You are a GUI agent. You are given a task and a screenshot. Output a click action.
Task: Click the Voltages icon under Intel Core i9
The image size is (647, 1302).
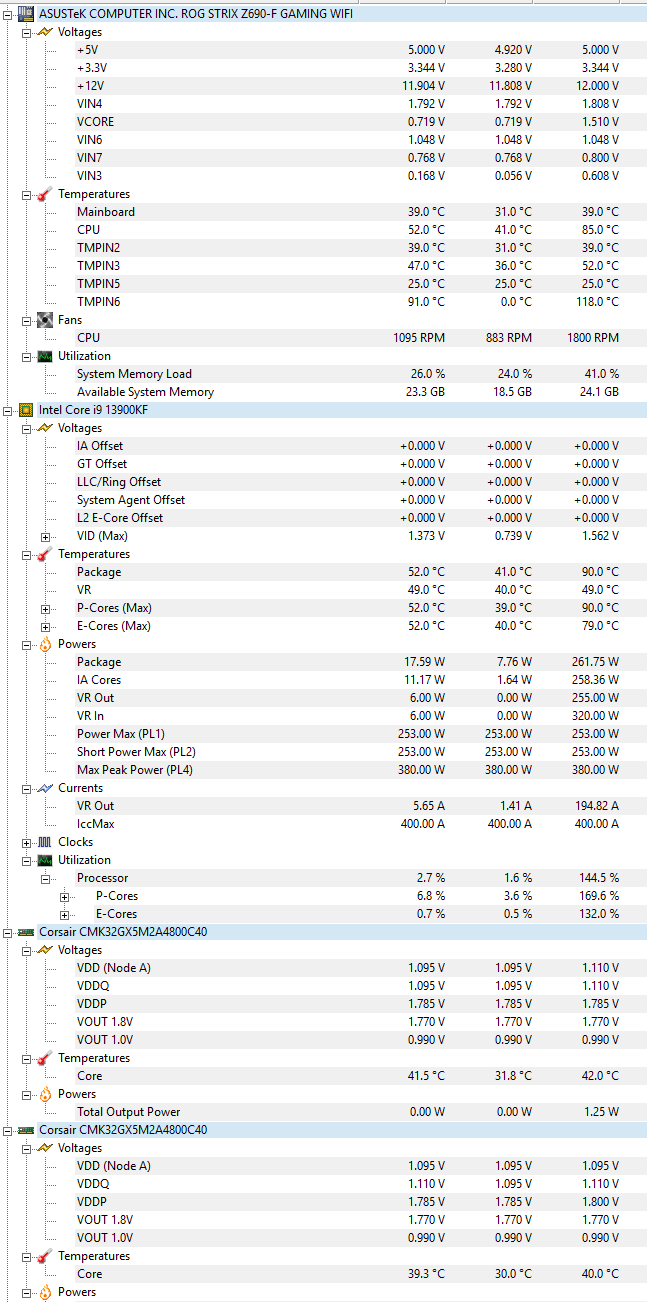[x=44, y=428]
